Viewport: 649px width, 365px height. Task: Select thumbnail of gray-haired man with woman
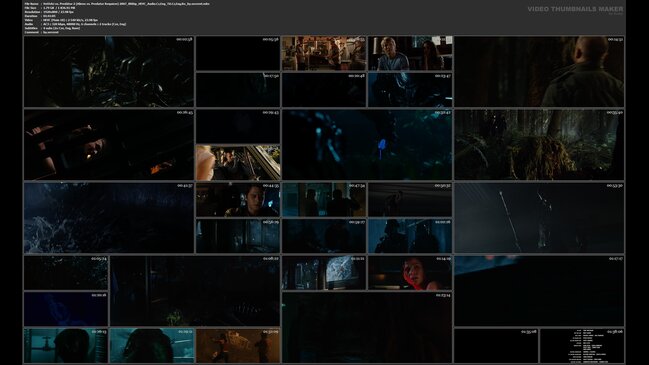coord(410,53)
